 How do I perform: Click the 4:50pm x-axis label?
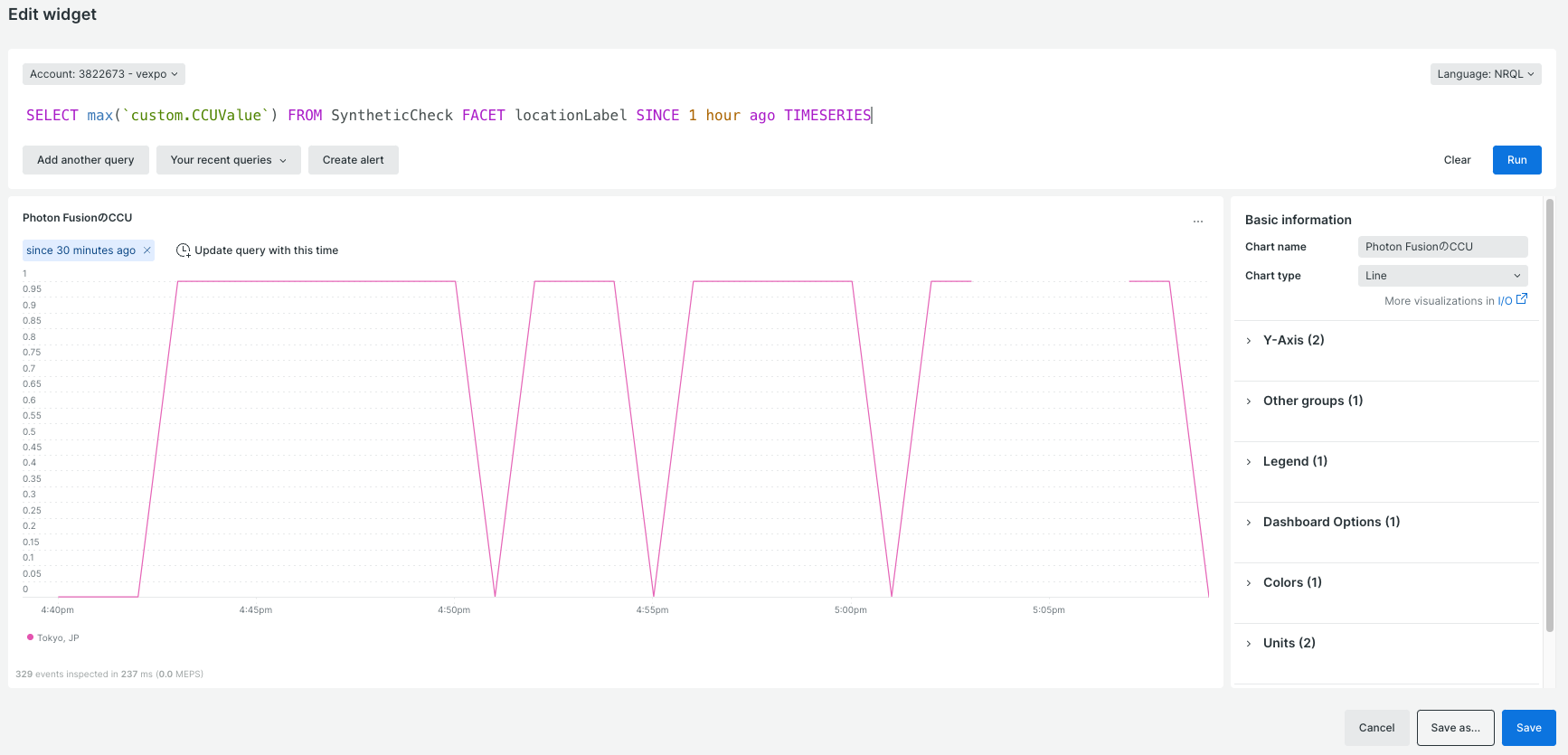[454, 610]
